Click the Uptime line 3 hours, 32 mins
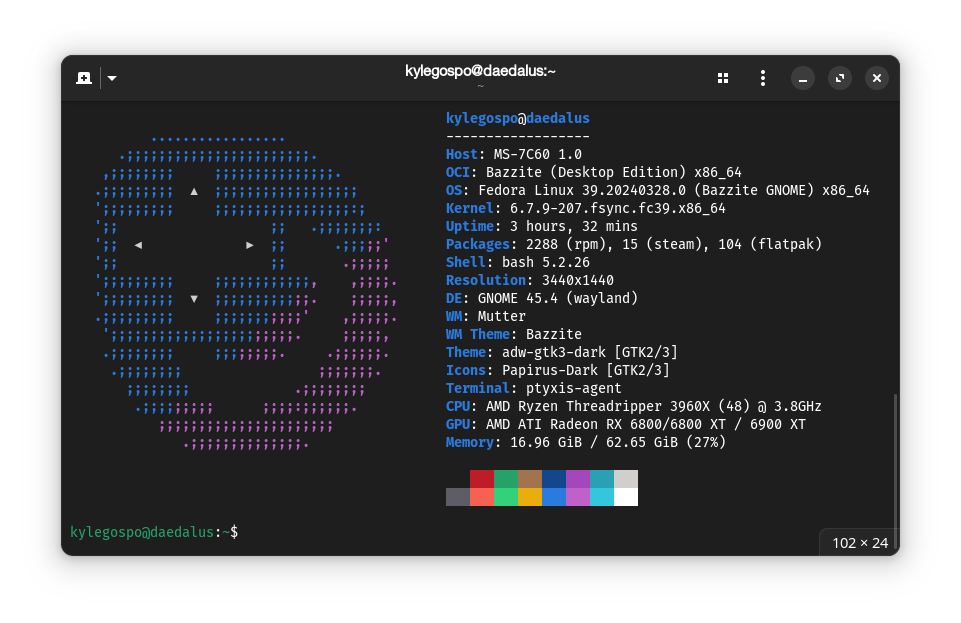This screenshot has width=961, height=623. [x=542, y=226]
